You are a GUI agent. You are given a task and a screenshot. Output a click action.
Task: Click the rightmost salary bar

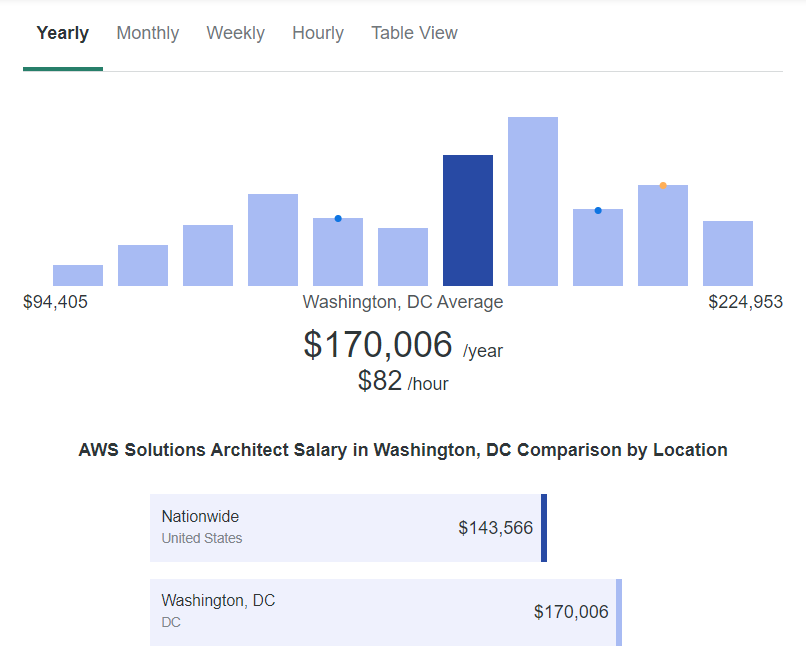(727, 252)
